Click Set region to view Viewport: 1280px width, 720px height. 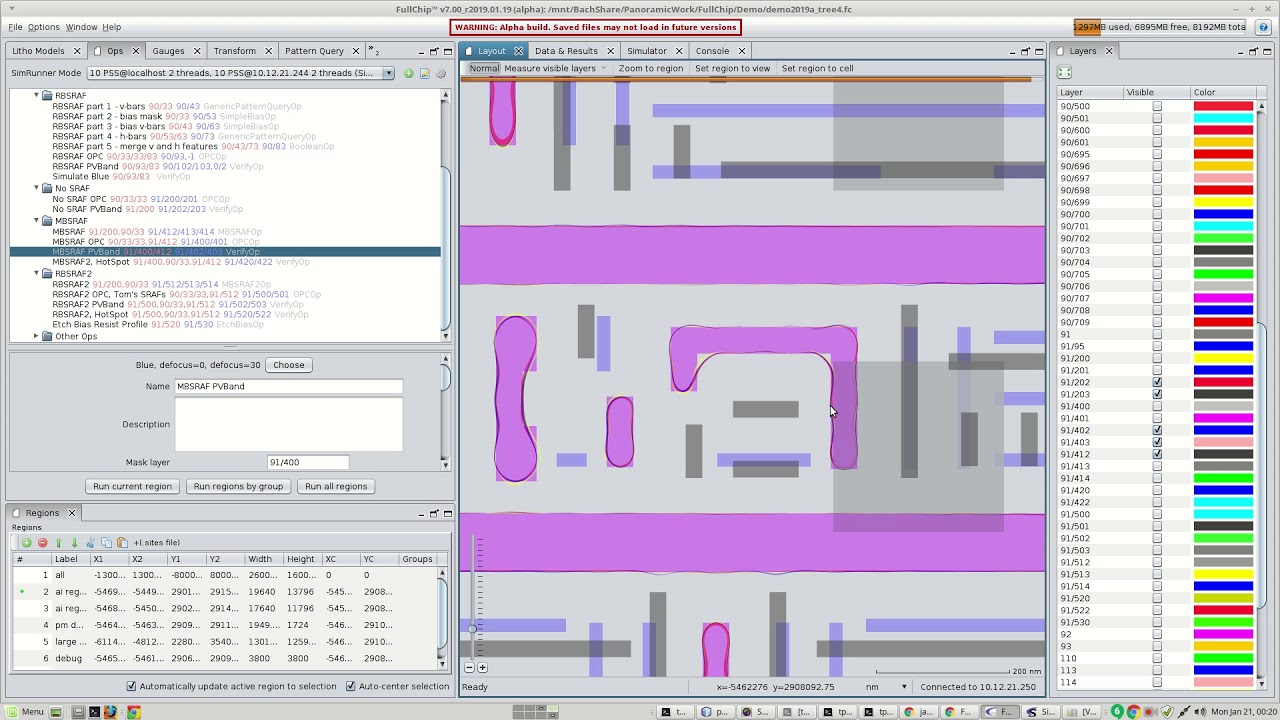733,68
